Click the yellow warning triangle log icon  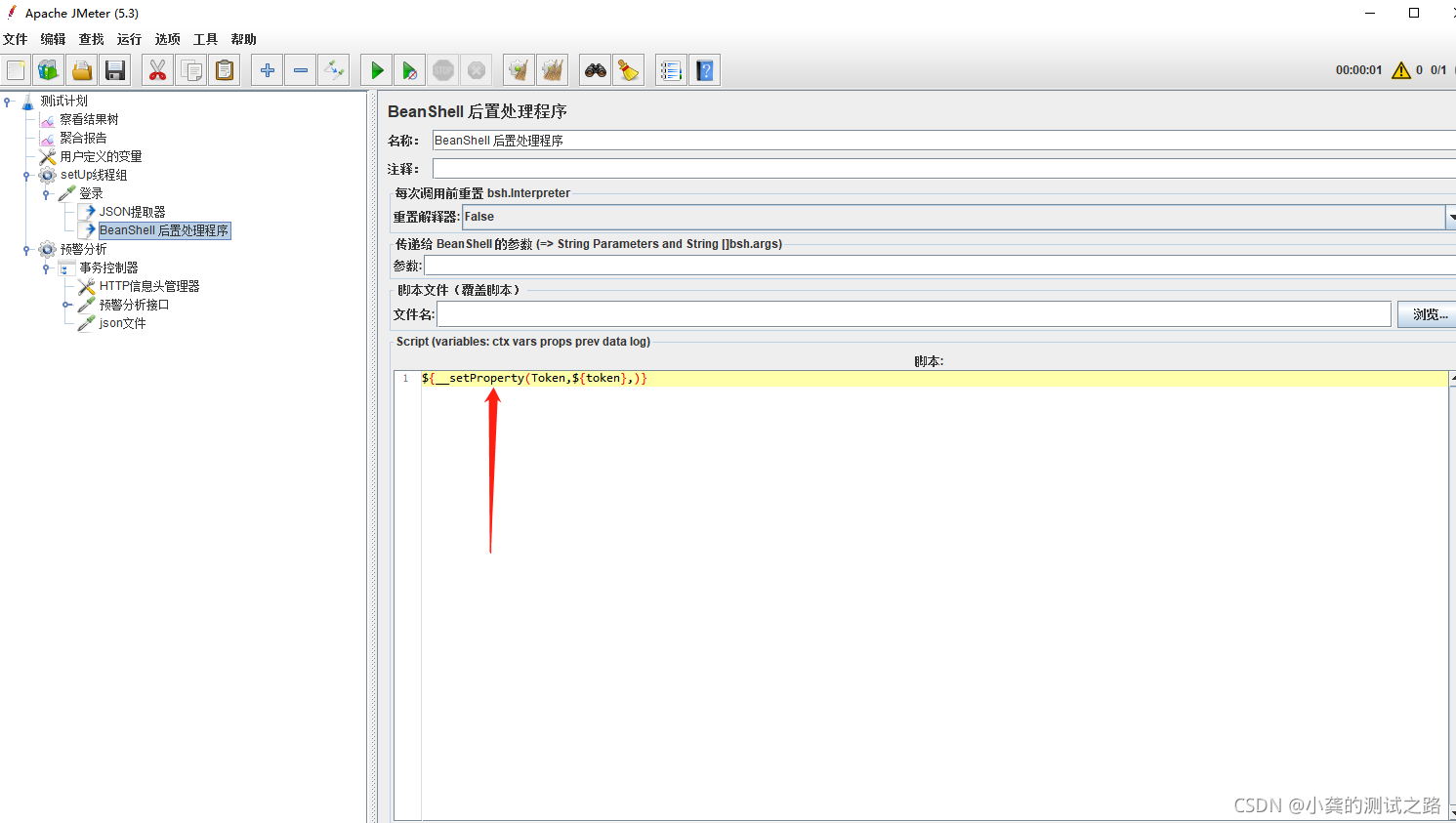[x=1401, y=70]
